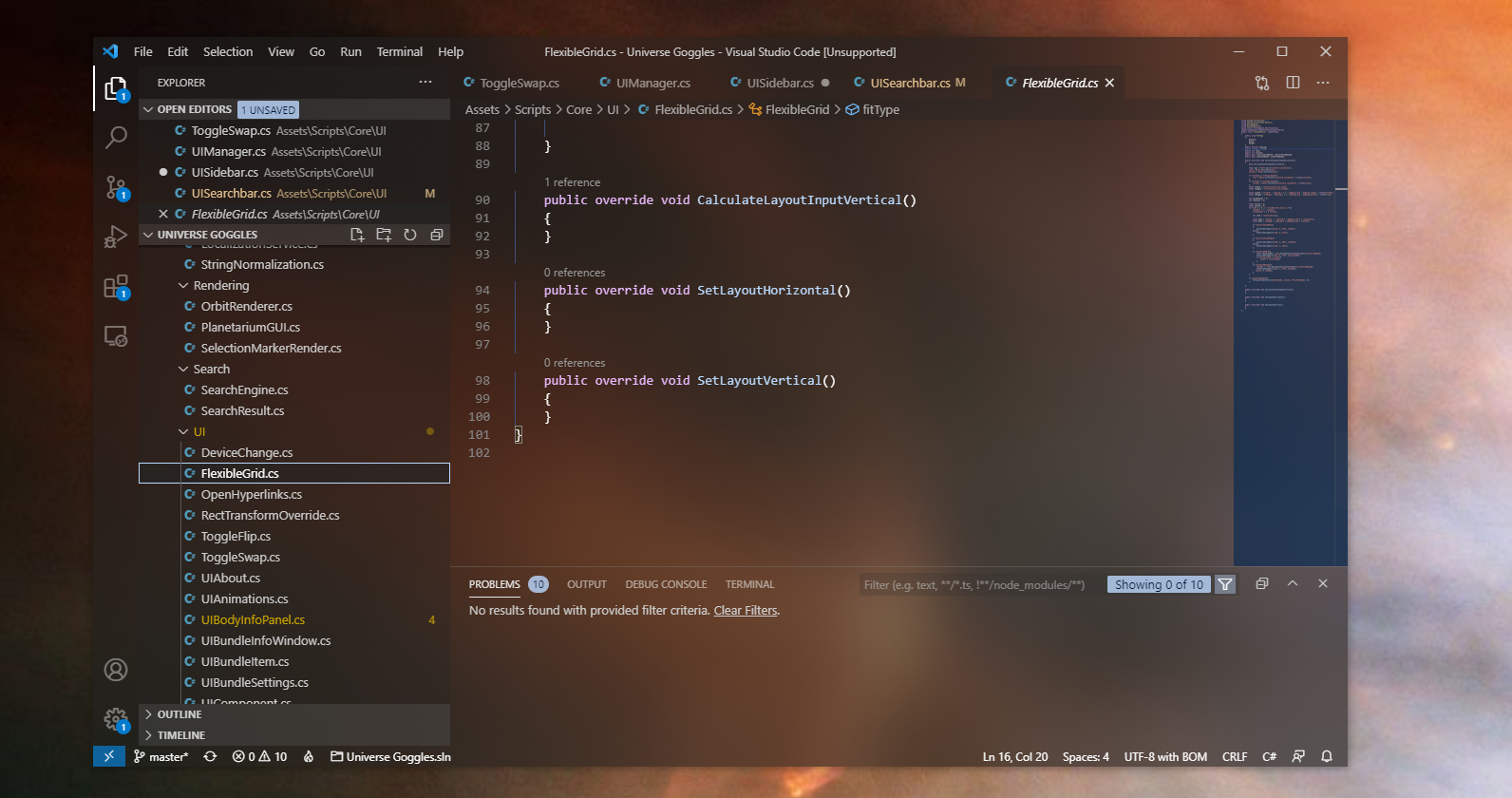The width and height of the screenshot is (1512, 798).
Task: Click the Universe Goggles.sln status bar item
Action: tap(390, 757)
